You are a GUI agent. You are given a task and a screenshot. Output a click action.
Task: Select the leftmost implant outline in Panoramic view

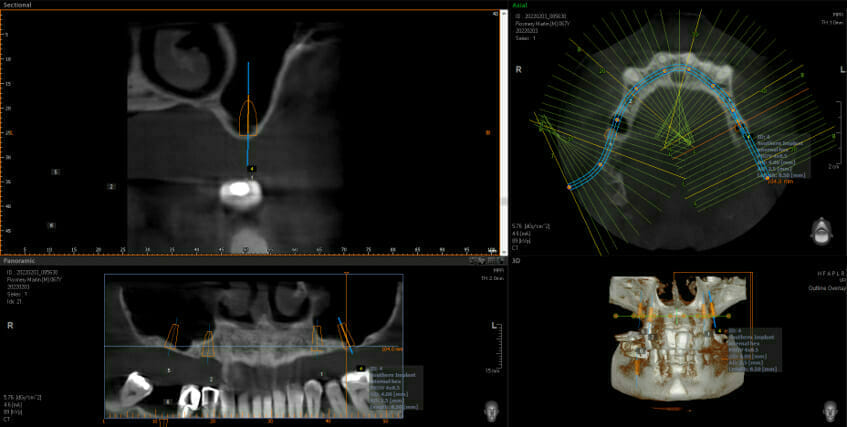(173, 340)
